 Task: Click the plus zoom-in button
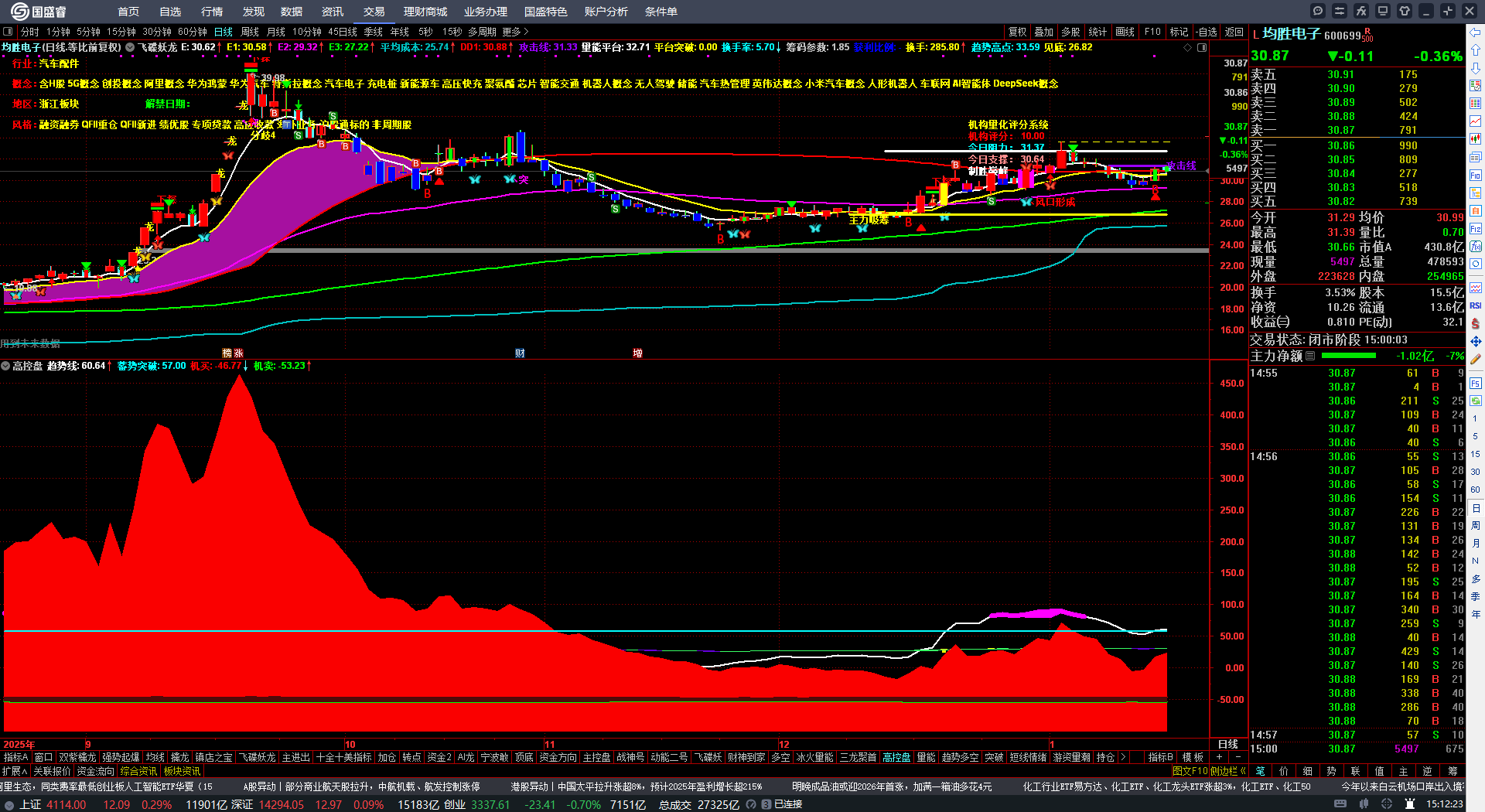(1220, 757)
